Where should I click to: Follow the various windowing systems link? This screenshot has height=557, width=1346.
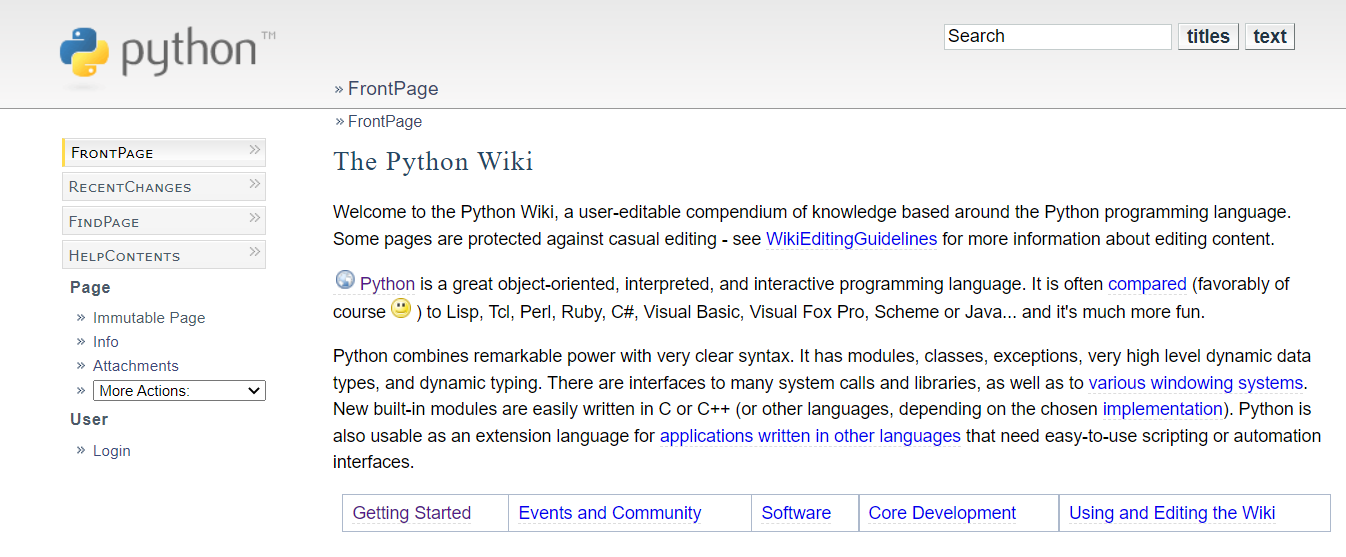(1195, 383)
